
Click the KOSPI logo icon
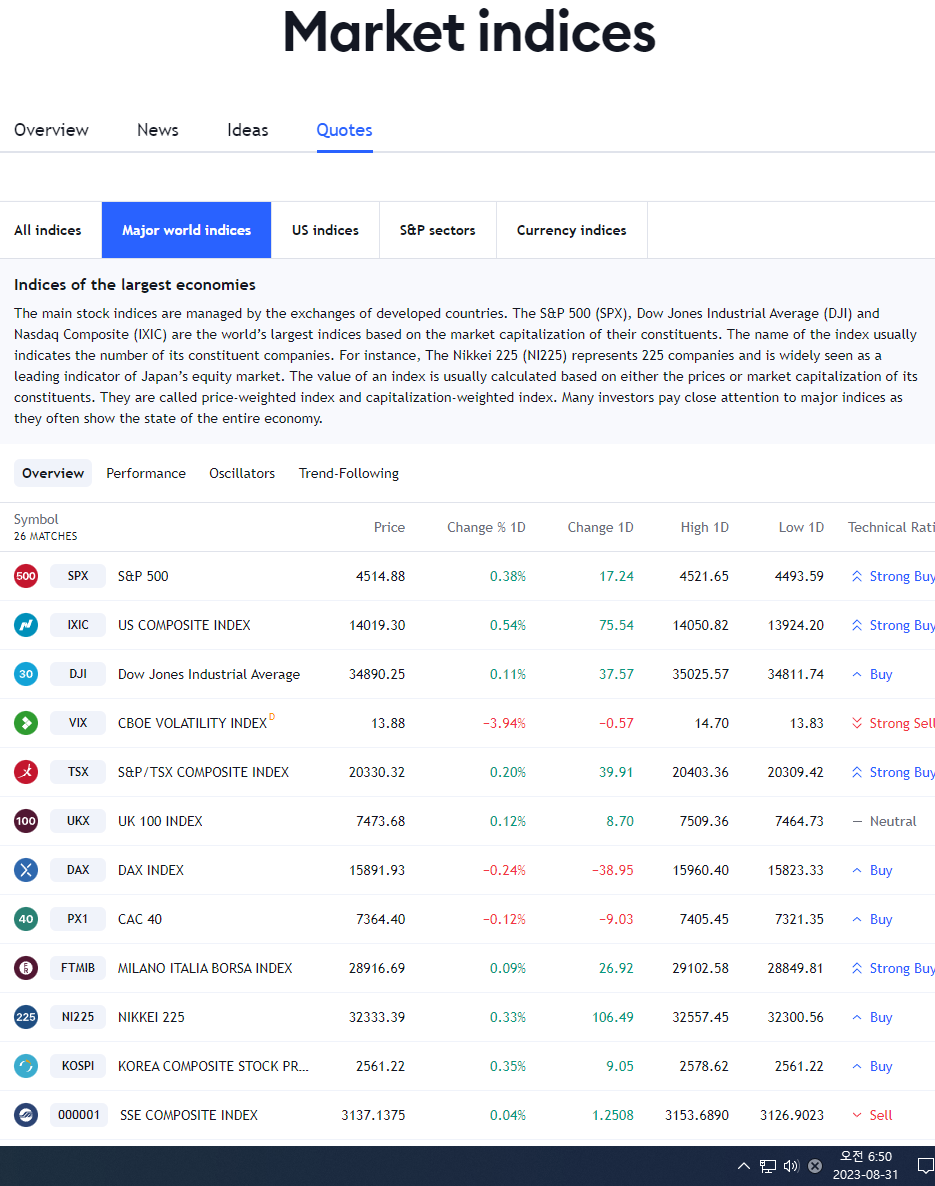pyautogui.click(x=26, y=1066)
